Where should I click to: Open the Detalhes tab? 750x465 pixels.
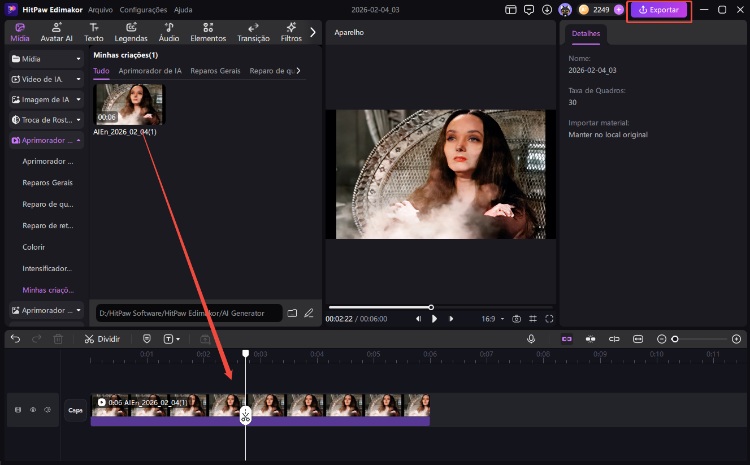click(x=585, y=33)
